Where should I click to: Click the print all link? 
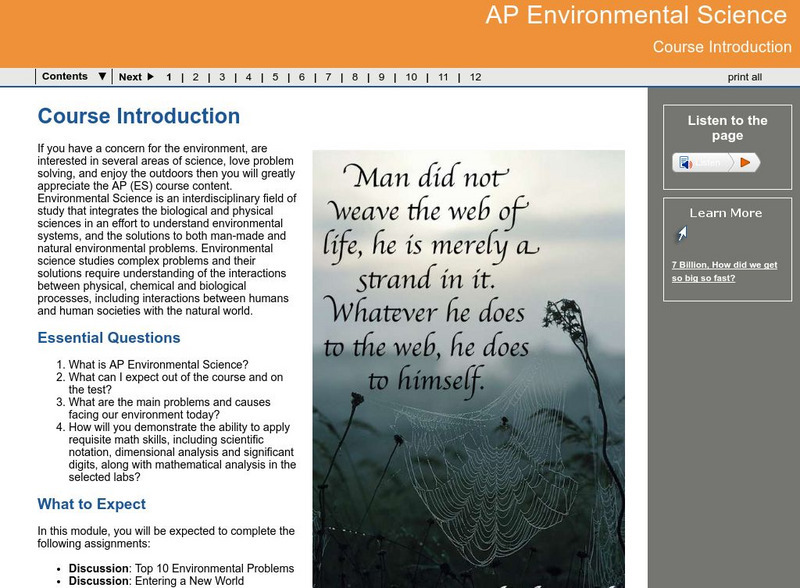744,78
